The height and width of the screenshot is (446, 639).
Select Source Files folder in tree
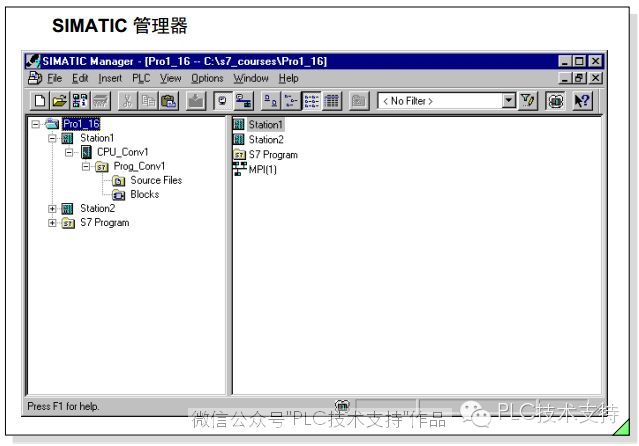coord(156,180)
